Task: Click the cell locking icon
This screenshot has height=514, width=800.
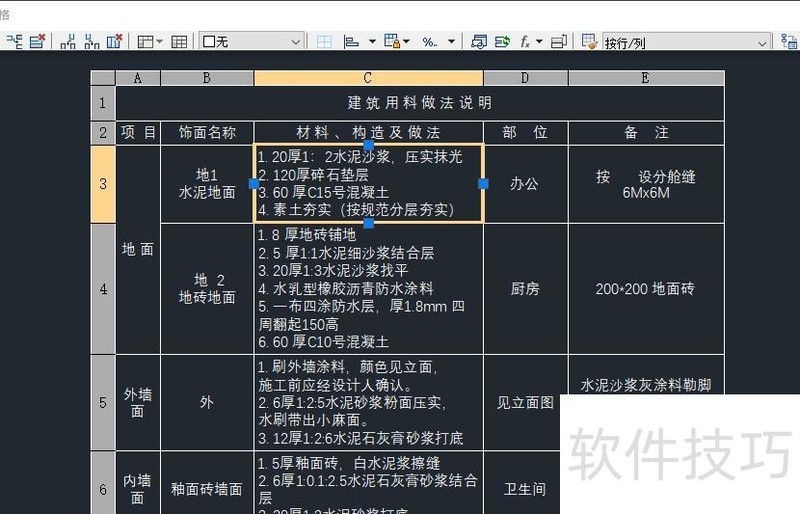Action: click(x=393, y=42)
